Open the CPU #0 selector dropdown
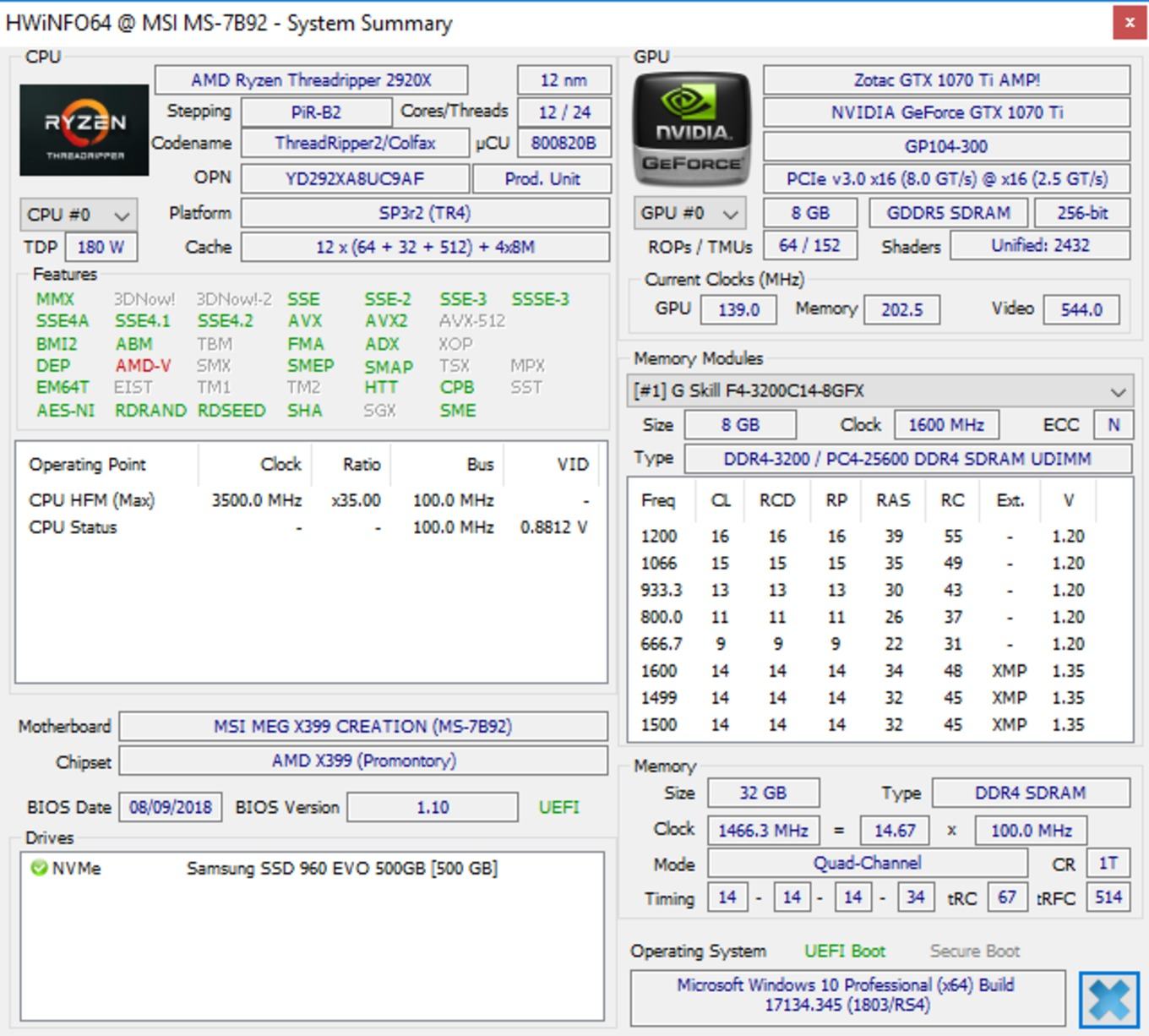This screenshot has width=1149, height=1036. [78, 215]
